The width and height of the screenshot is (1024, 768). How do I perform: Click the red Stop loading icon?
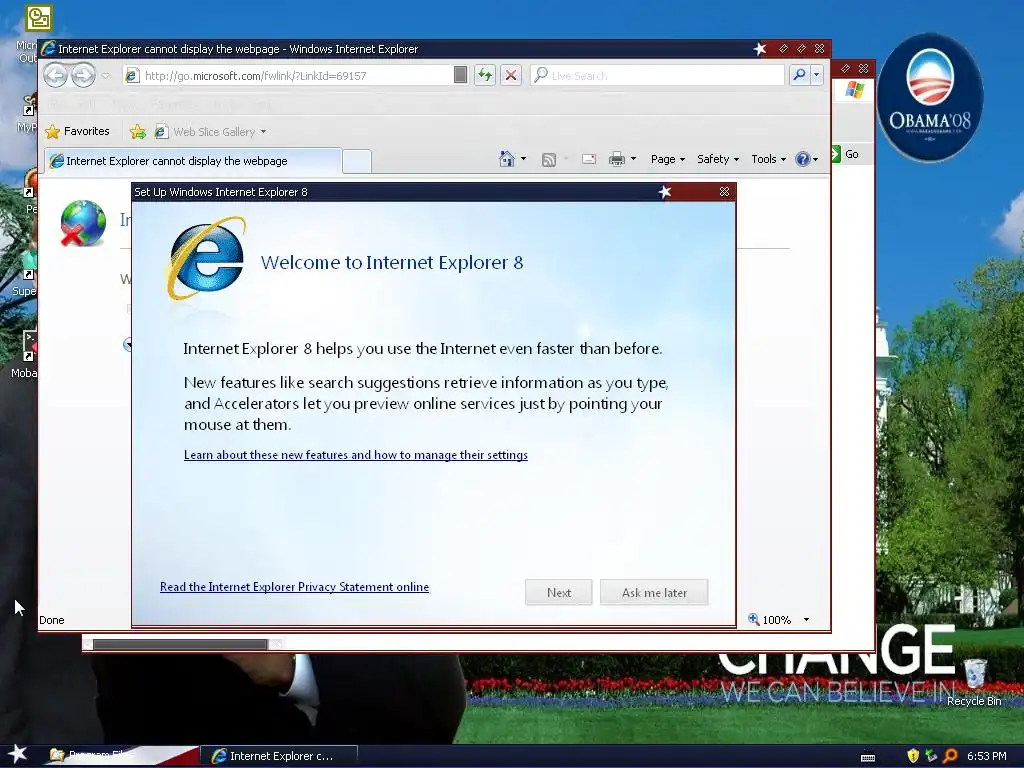pyautogui.click(x=511, y=75)
